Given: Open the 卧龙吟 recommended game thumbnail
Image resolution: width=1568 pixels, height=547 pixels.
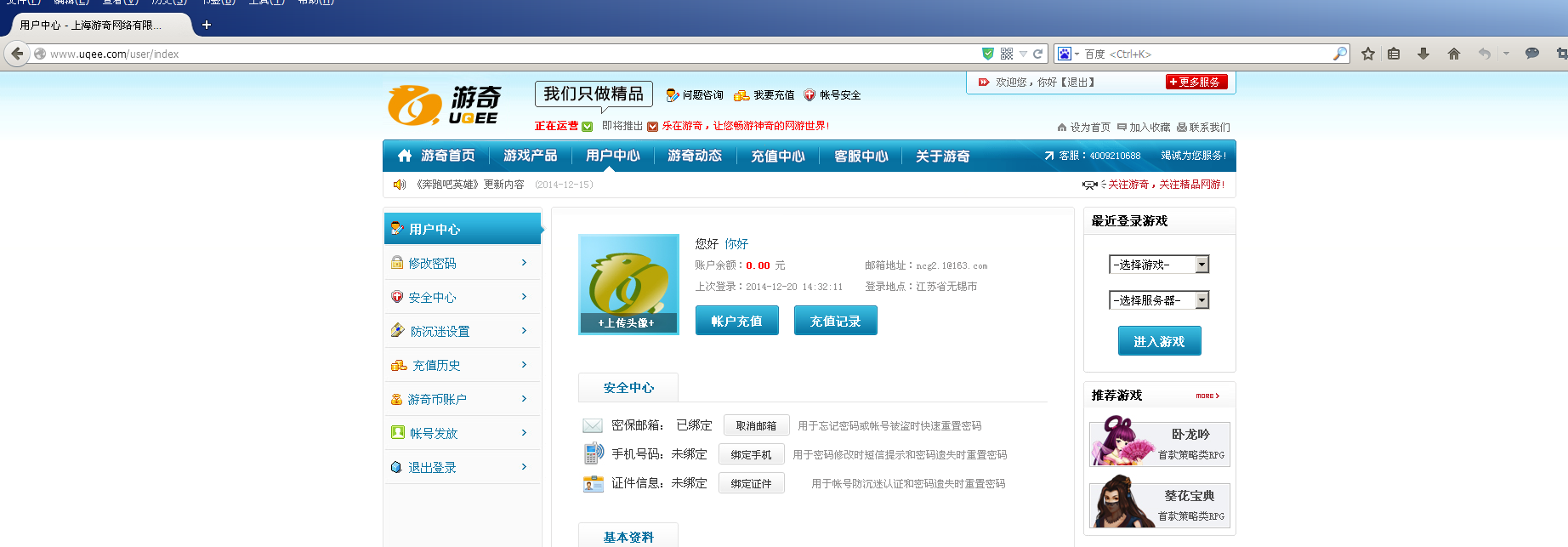Looking at the screenshot, I should click(x=1160, y=441).
